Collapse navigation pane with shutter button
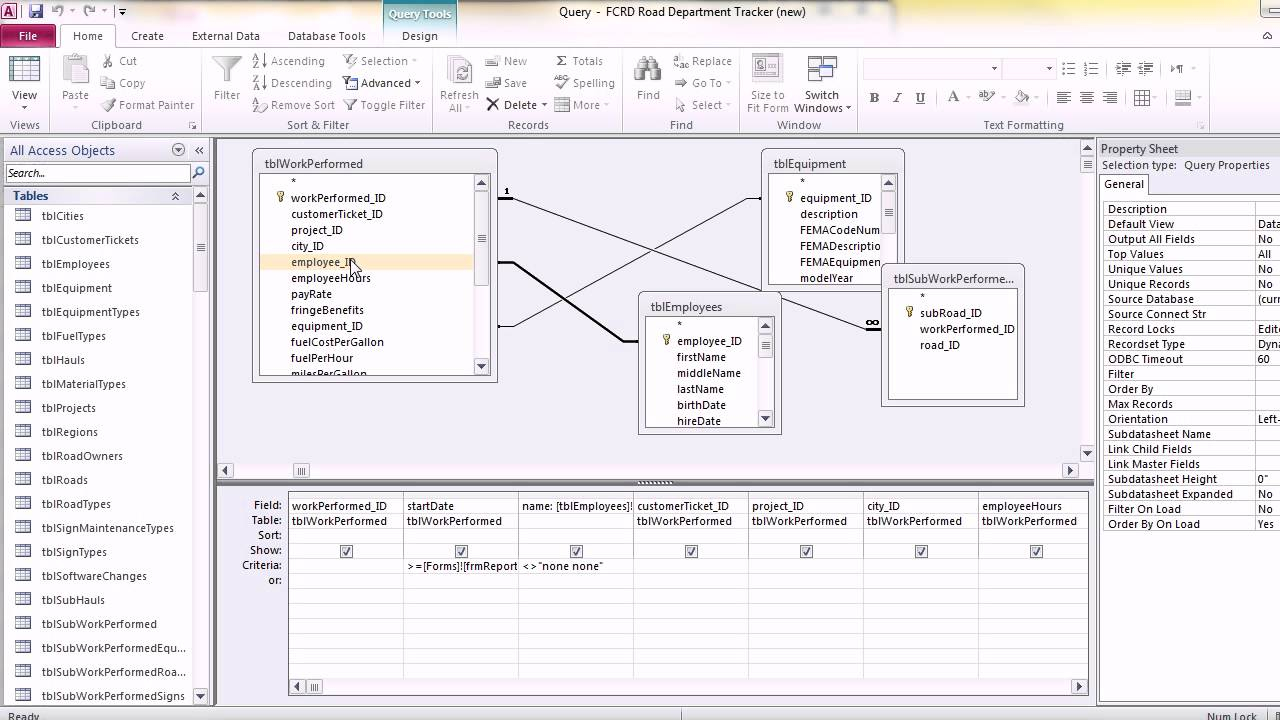Image resolution: width=1280 pixels, height=720 pixels. click(x=199, y=150)
